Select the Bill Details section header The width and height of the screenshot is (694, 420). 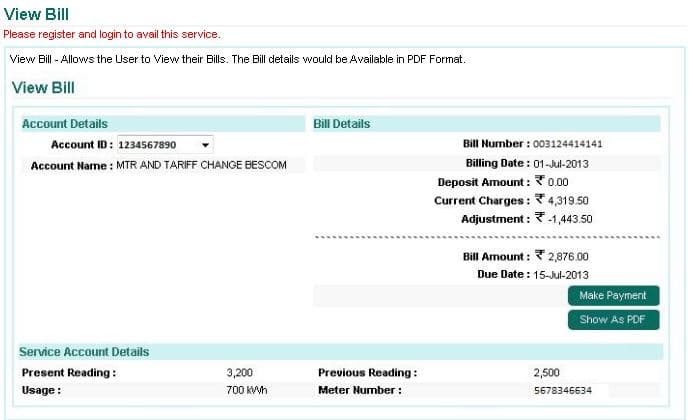click(x=342, y=124)
